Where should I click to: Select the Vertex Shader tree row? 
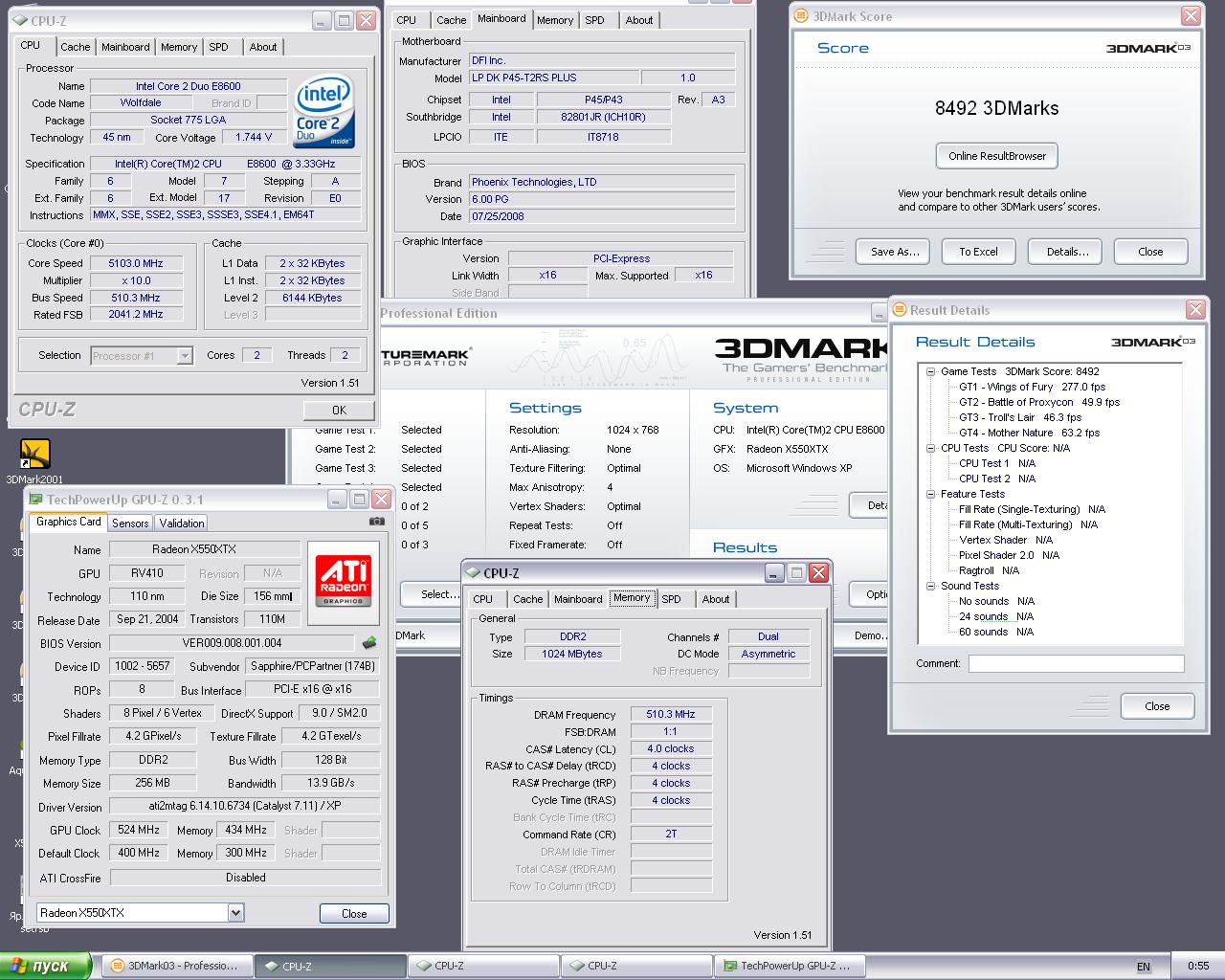[x=1006, y=540]
